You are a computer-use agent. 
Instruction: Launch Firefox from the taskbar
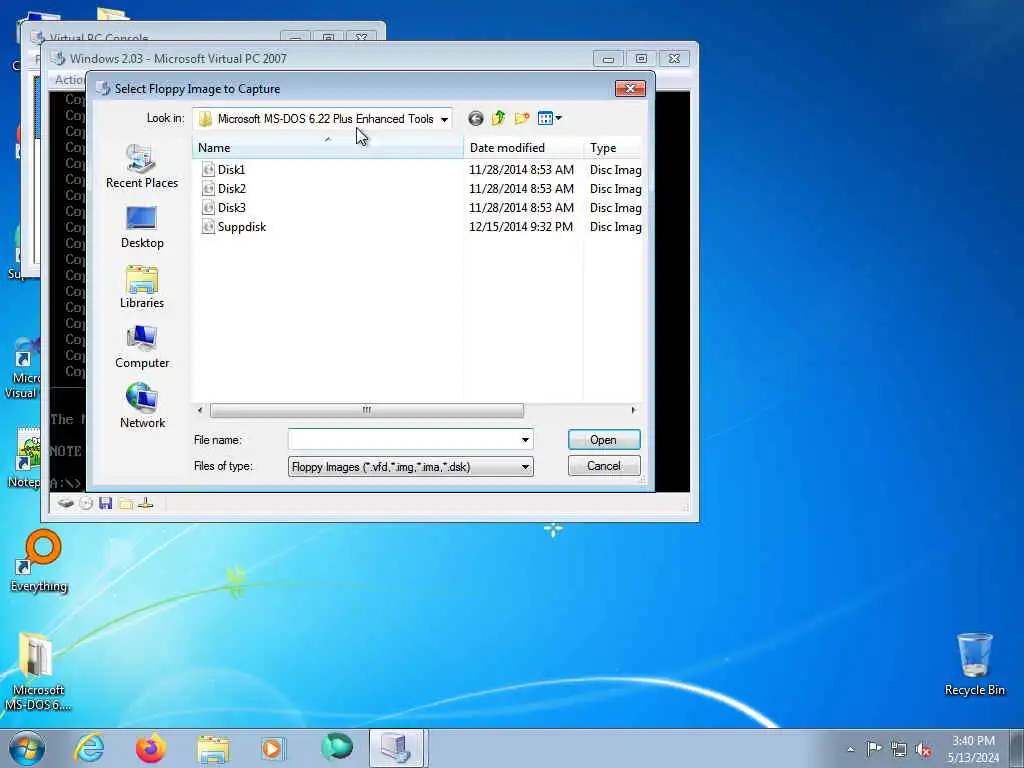151,748
